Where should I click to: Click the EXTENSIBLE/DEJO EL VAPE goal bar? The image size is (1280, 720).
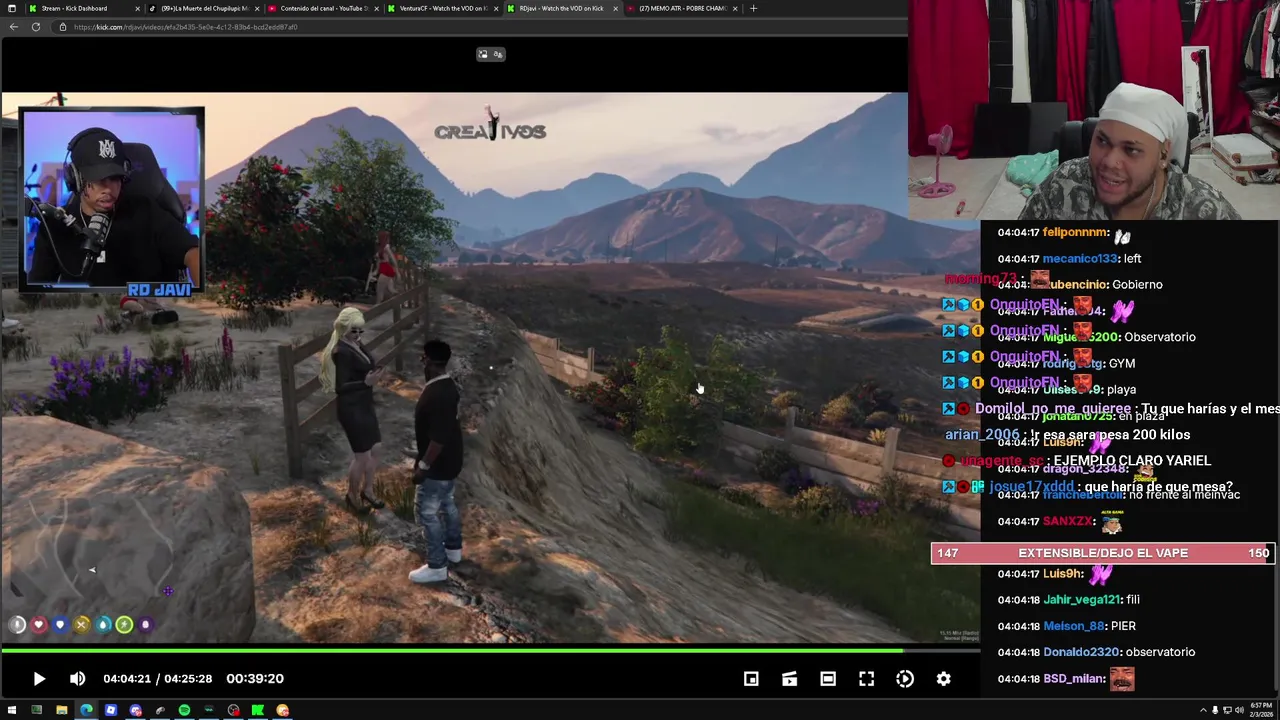1103,553
